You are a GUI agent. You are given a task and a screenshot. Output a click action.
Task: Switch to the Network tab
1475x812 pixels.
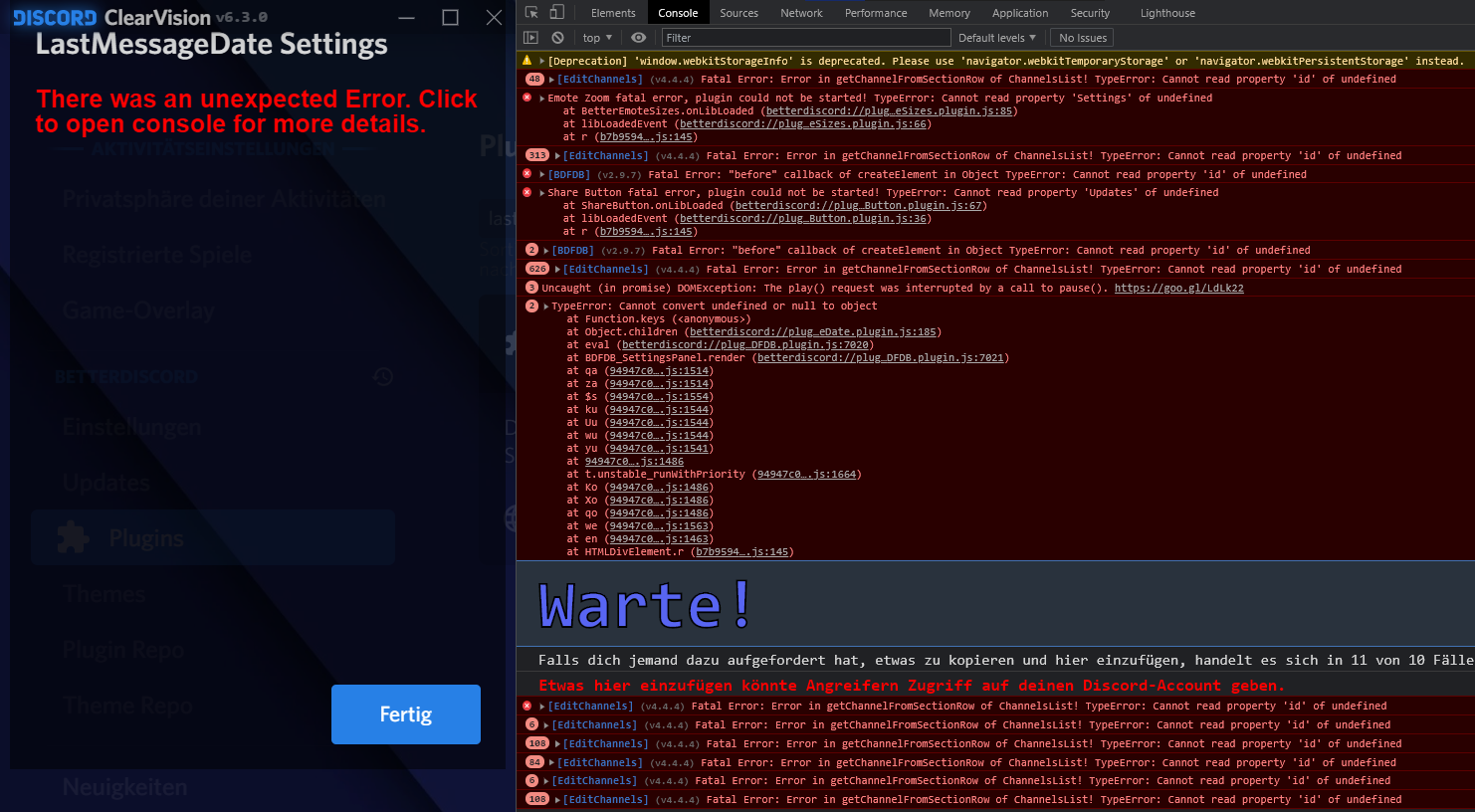click(x=801, y=12)
